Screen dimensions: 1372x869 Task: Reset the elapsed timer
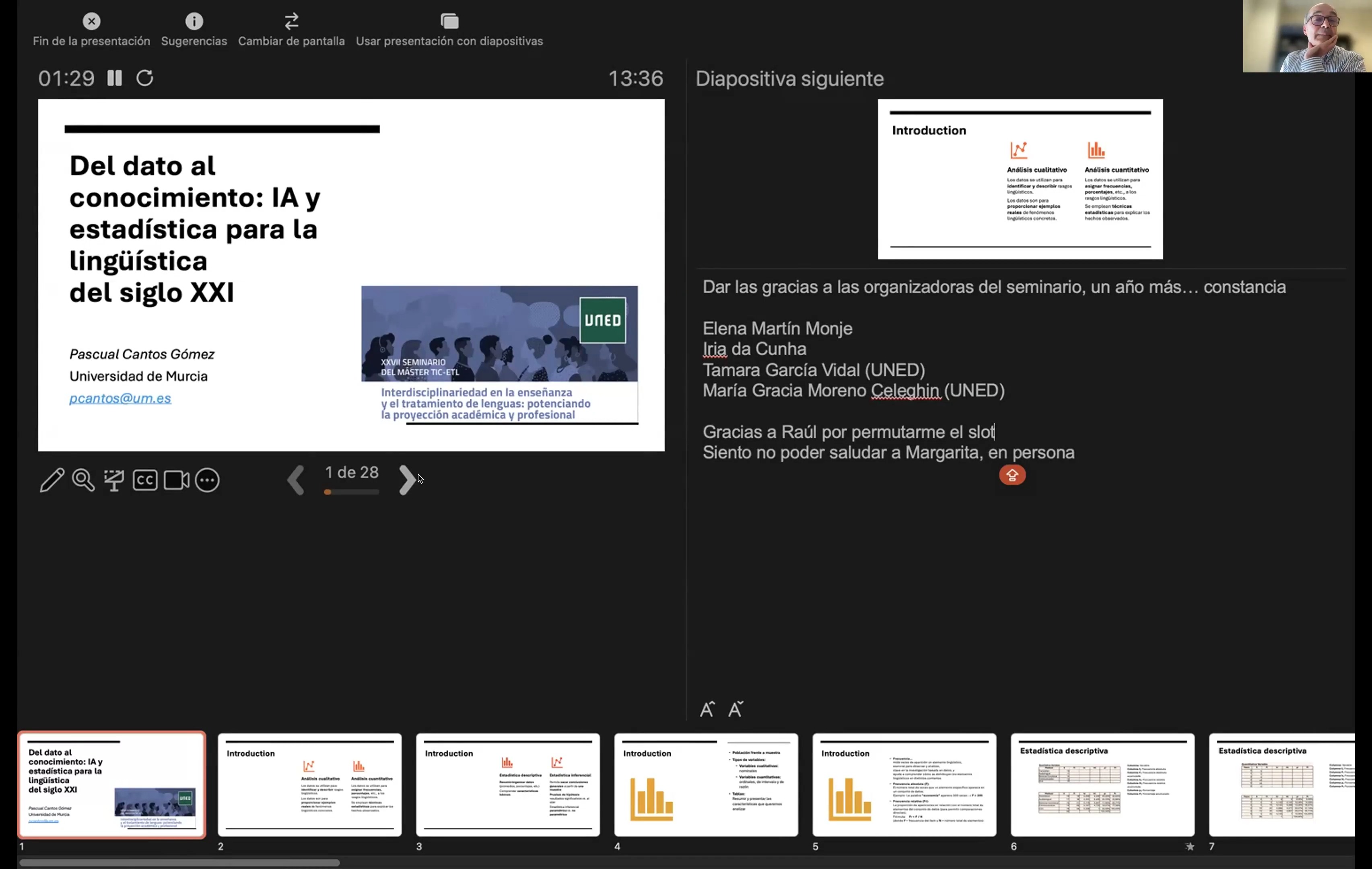tap(145, 78)
